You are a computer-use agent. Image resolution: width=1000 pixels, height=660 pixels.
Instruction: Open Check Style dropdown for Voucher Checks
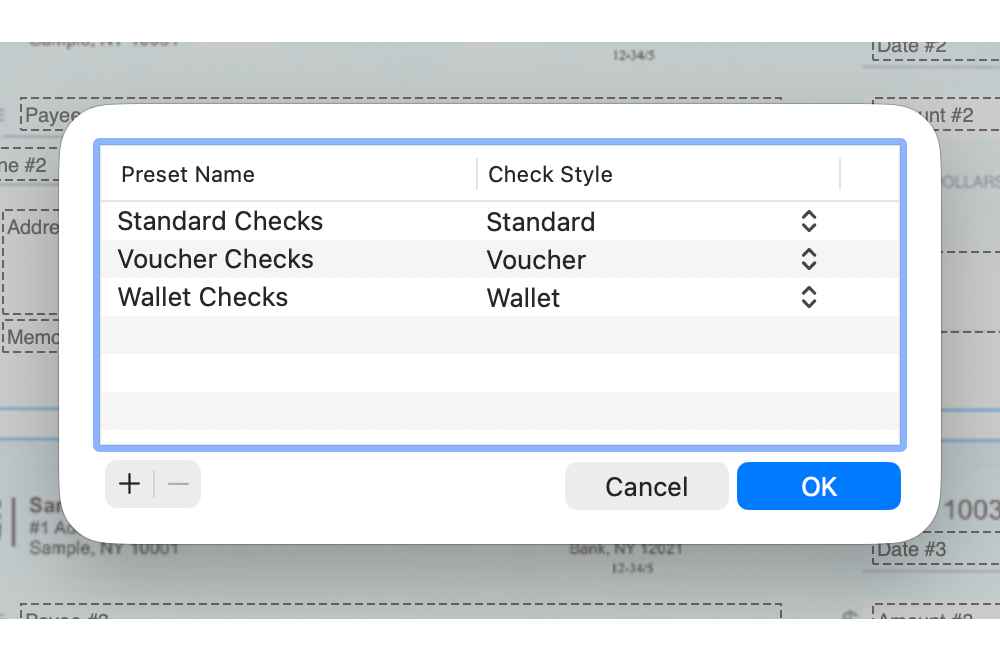click(x=809, y=260)
